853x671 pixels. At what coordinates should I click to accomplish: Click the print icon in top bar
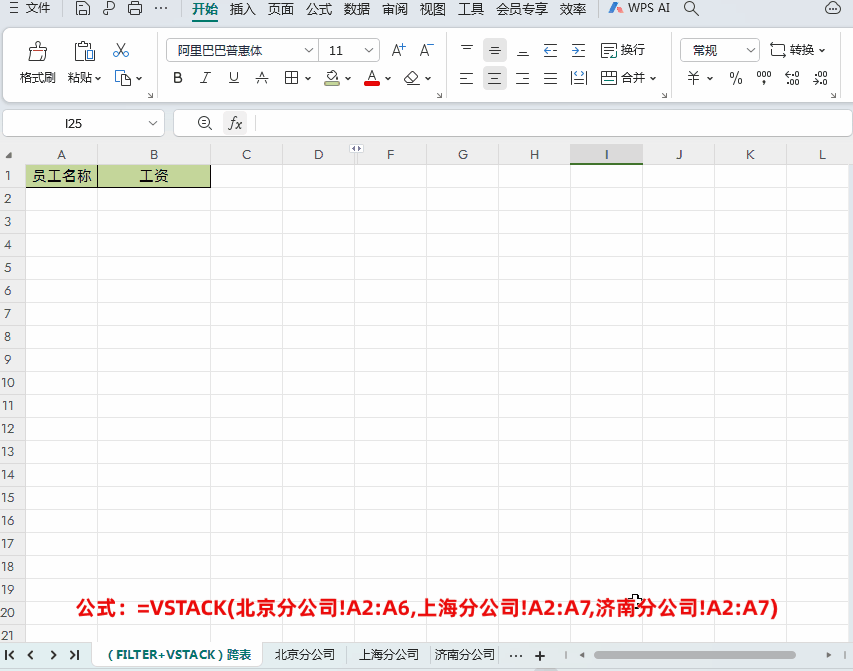[135, 9]
